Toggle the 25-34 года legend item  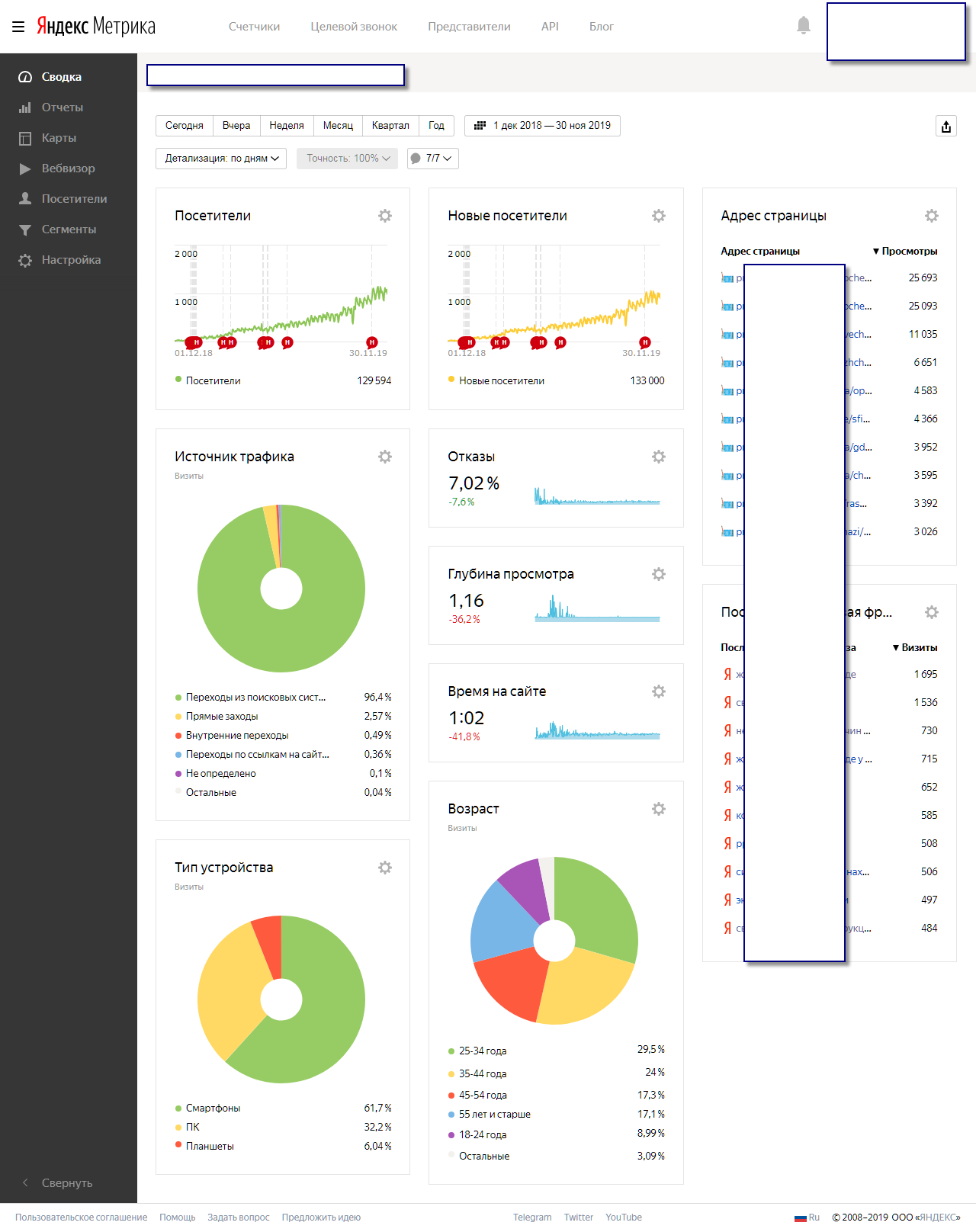(482, 1051)
